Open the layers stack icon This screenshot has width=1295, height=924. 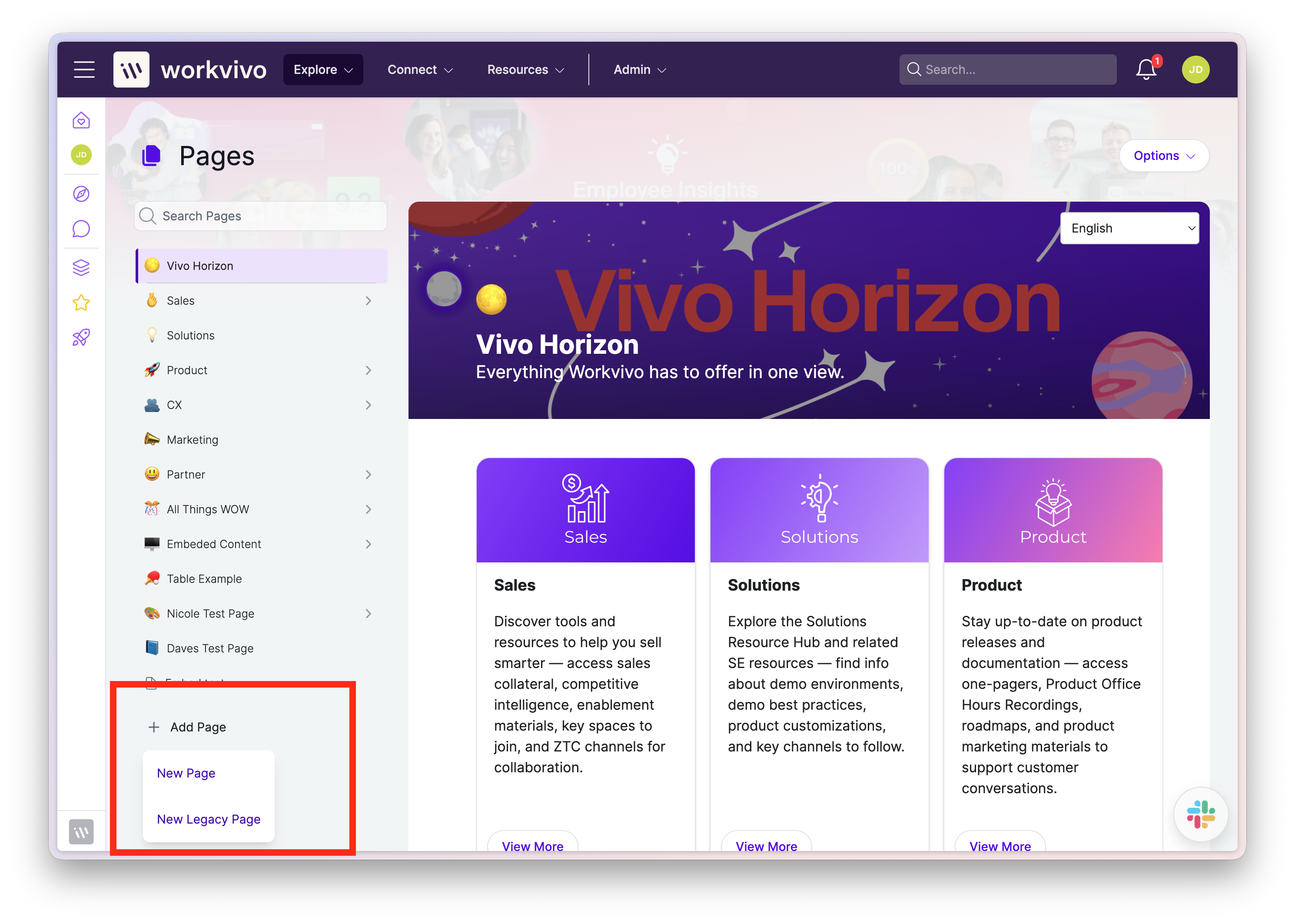(x=81, y=267)
